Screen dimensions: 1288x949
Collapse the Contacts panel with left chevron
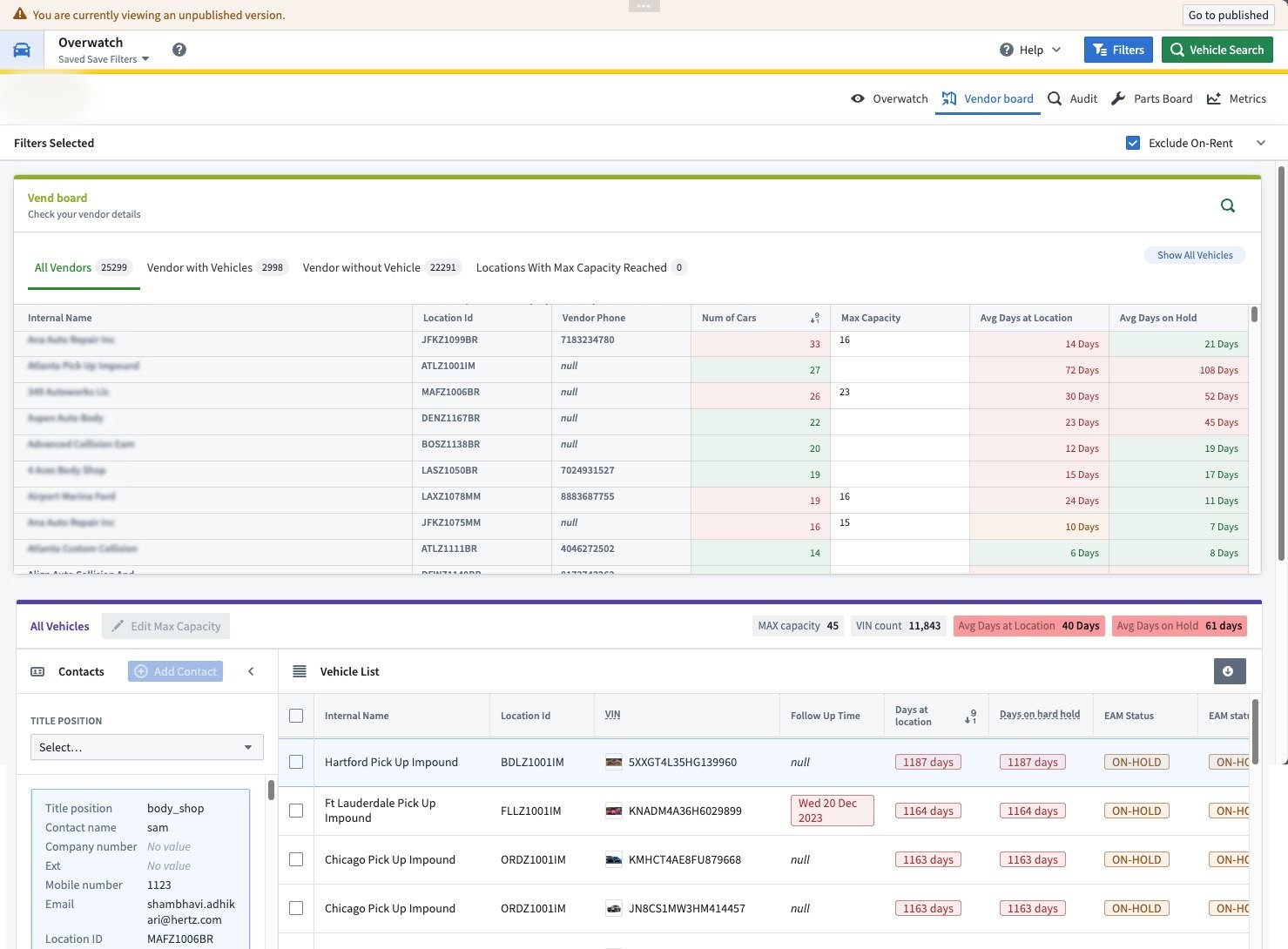[251, 671]
